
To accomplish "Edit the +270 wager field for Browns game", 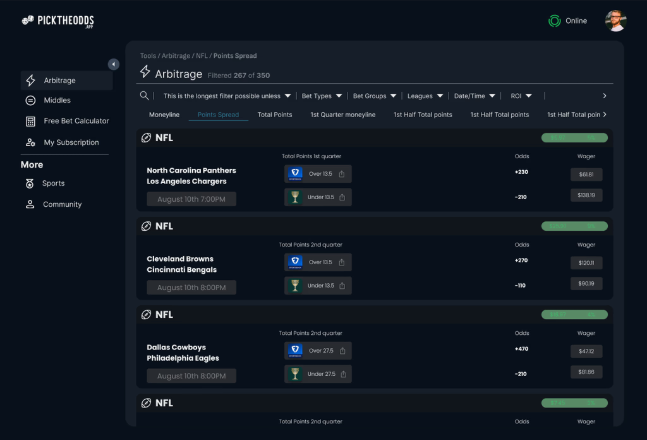I will pyautogui.click(x=586, y=263).
